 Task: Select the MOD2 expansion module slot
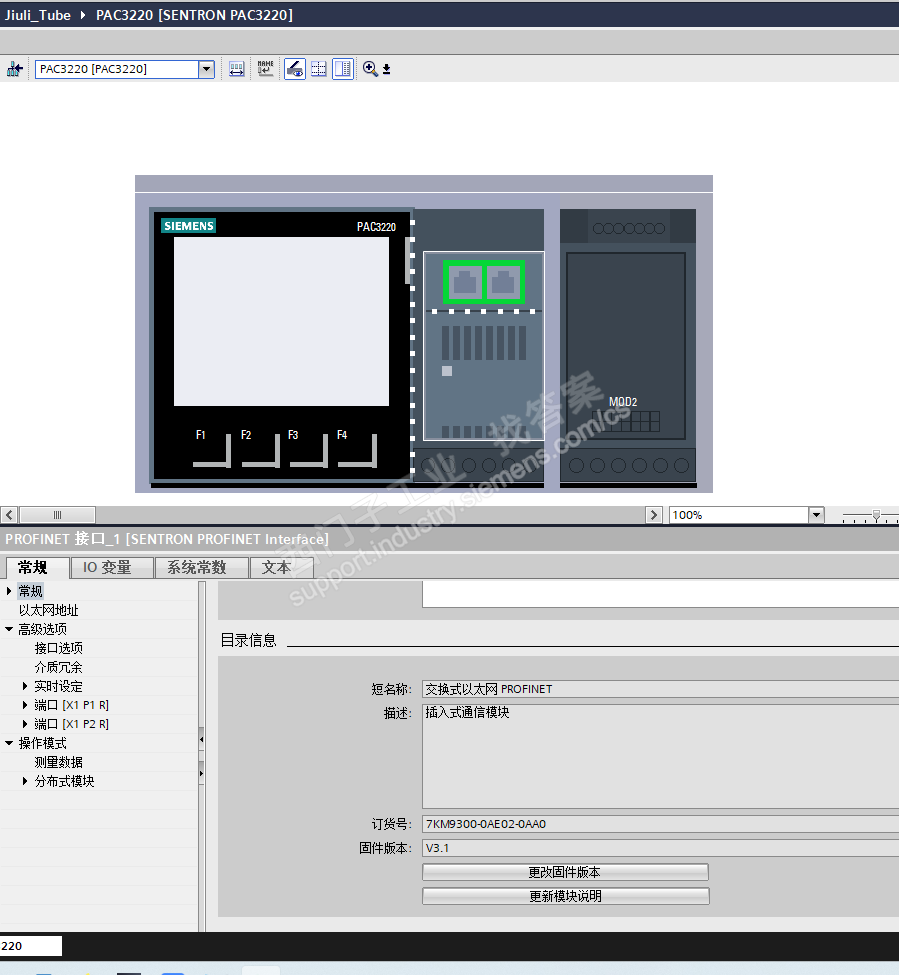pyautogui.click(x=626, y=346)
